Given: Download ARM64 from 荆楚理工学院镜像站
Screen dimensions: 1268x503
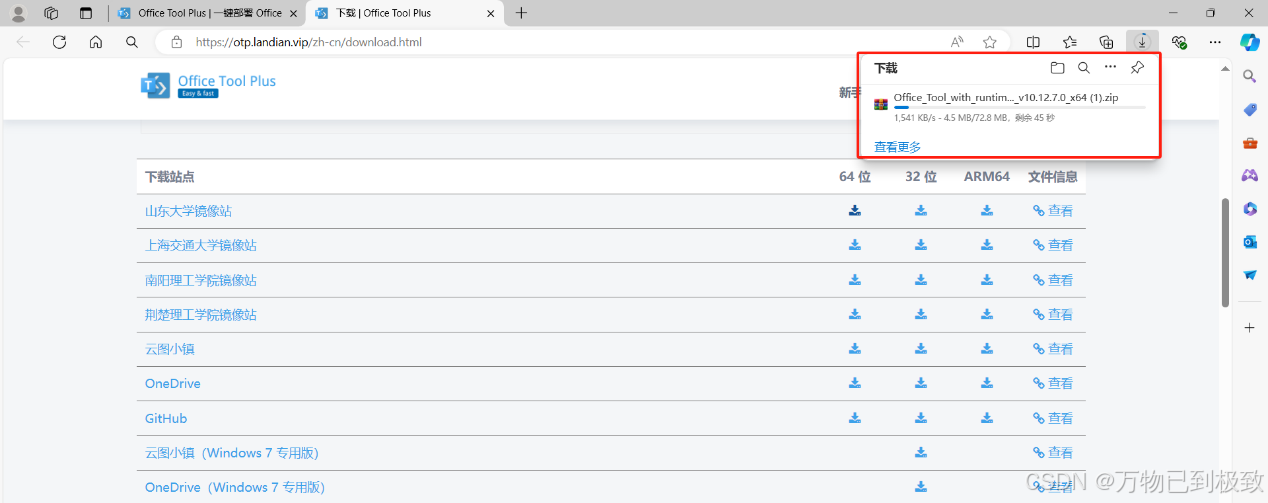Looking at the screenshot, I should tap(987, 314).
